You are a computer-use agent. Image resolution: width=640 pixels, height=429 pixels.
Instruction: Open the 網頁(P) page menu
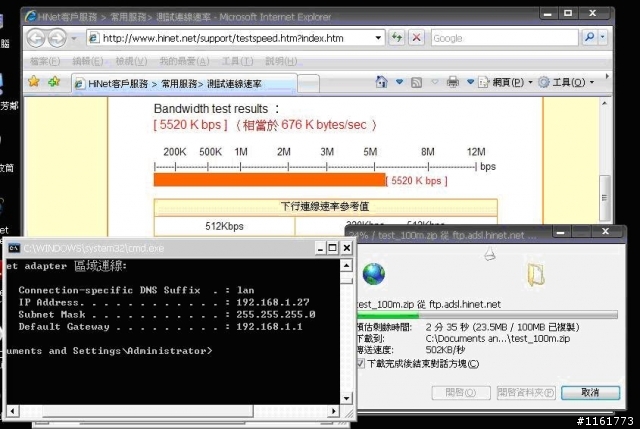[x=505, y=82]
